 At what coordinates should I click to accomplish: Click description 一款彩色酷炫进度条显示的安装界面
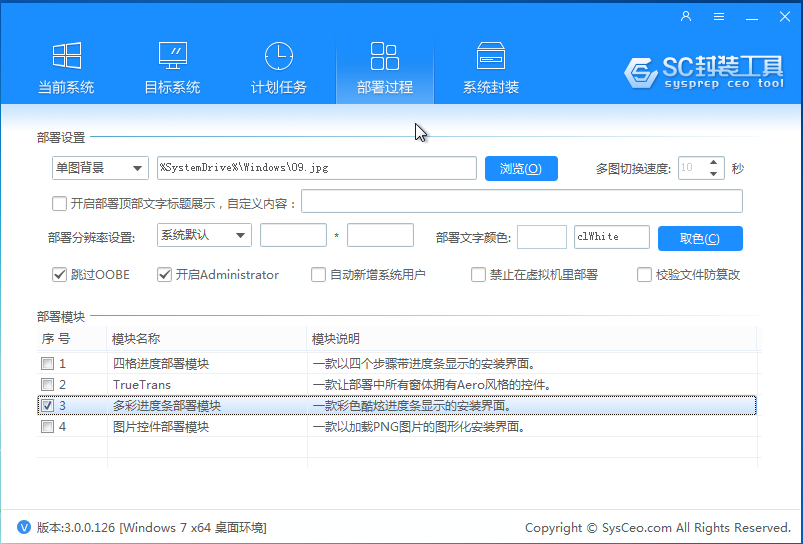tap(412, 406)
